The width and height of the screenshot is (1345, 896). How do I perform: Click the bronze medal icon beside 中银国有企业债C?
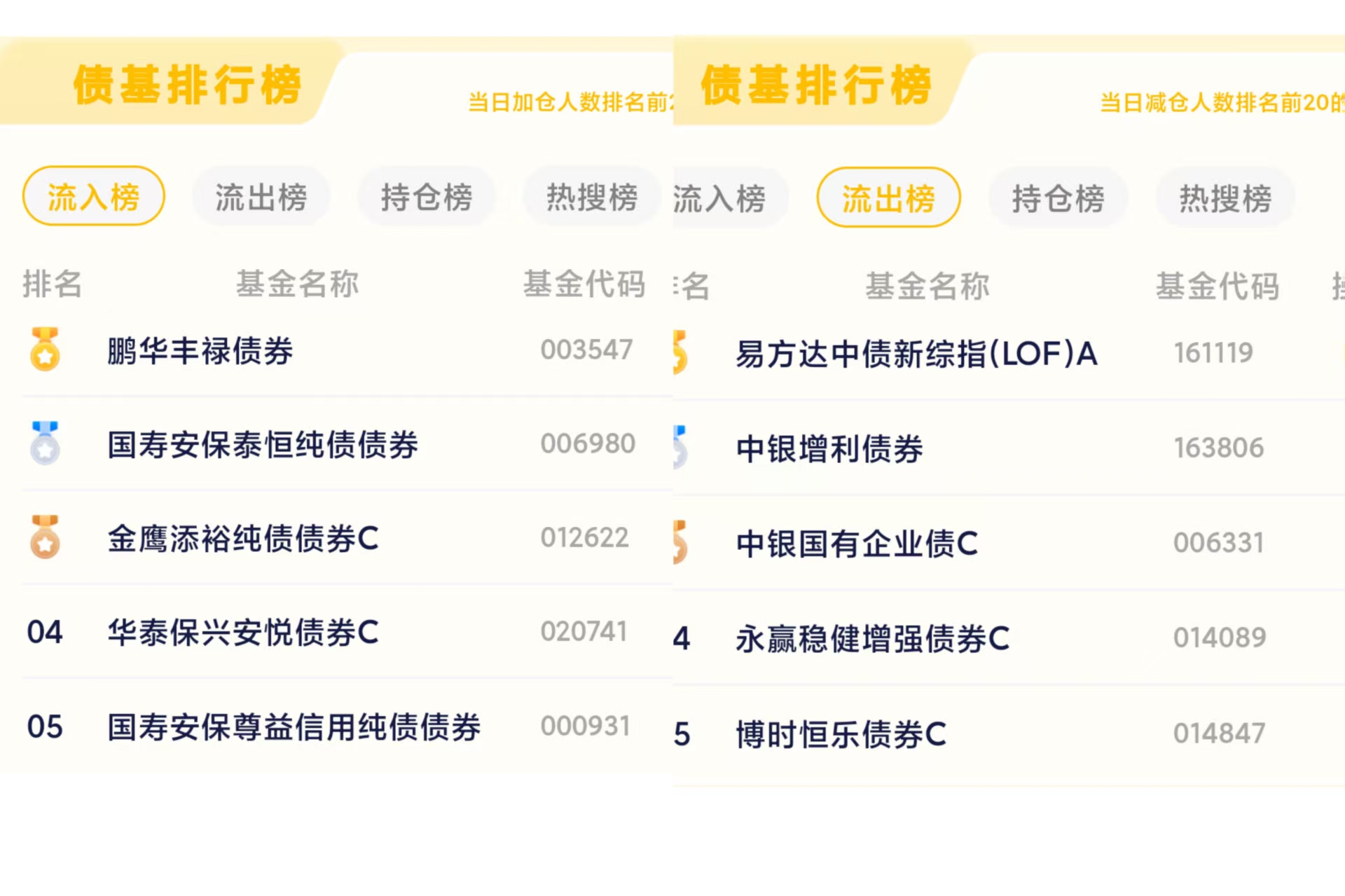(680, 542)
